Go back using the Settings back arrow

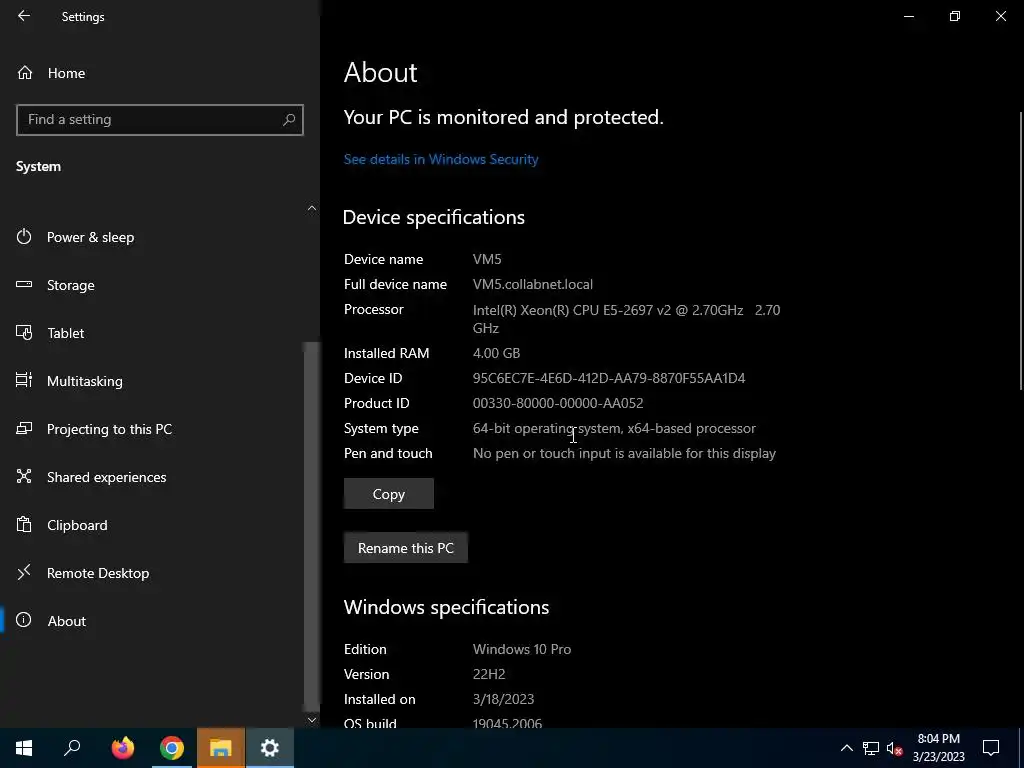click(x=24, y=16)
